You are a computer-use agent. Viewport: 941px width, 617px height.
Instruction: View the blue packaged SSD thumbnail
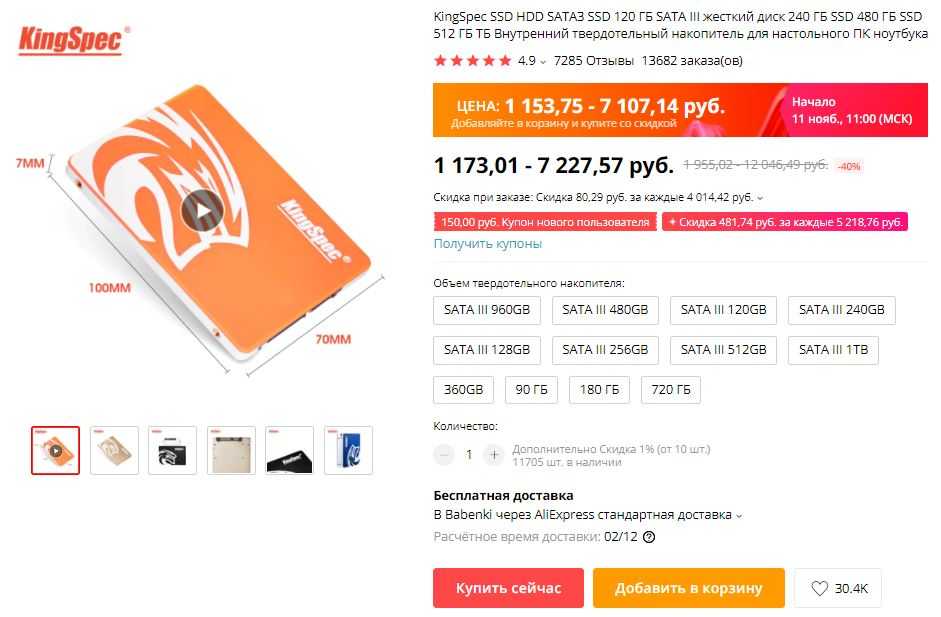(x=348, y=450)
